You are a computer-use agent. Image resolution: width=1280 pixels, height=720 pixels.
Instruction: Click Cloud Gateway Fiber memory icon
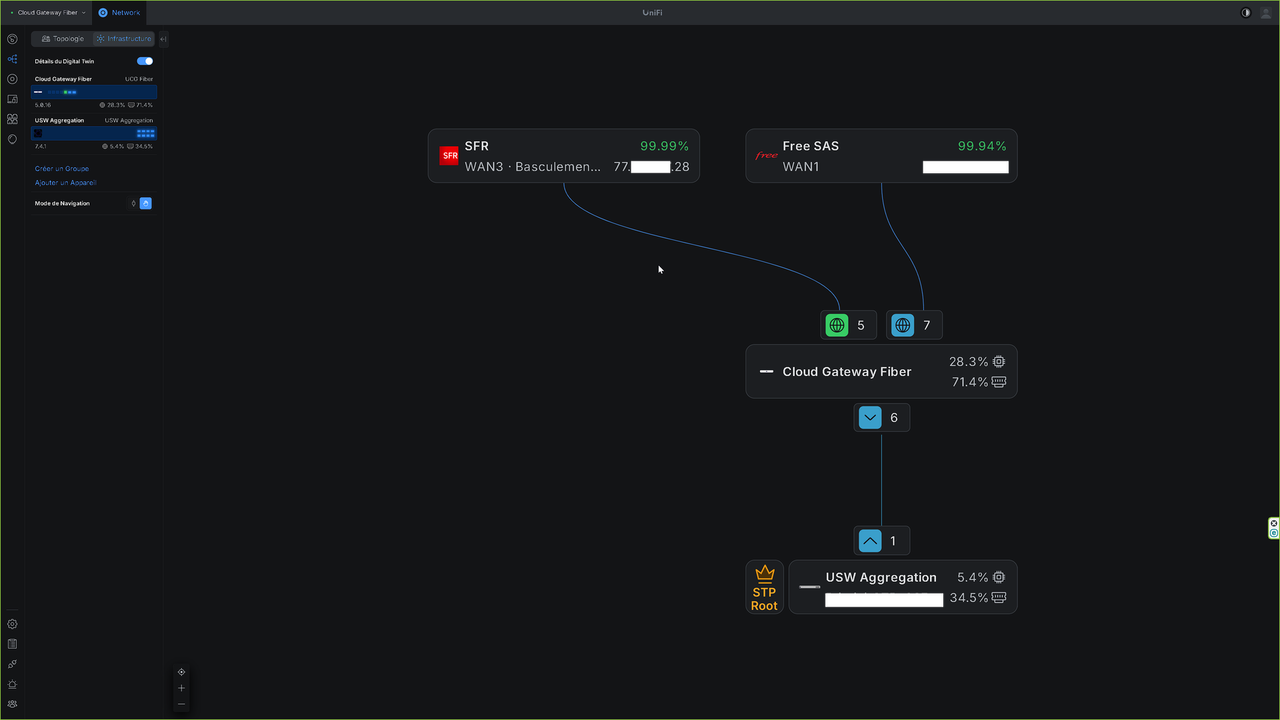998,382
